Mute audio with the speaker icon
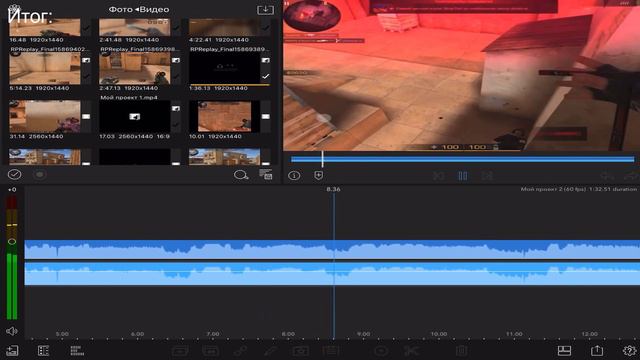 point(12,331)
